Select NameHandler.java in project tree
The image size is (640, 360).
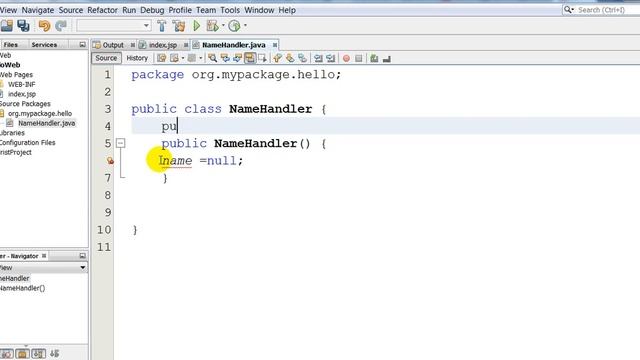(47, 123)
